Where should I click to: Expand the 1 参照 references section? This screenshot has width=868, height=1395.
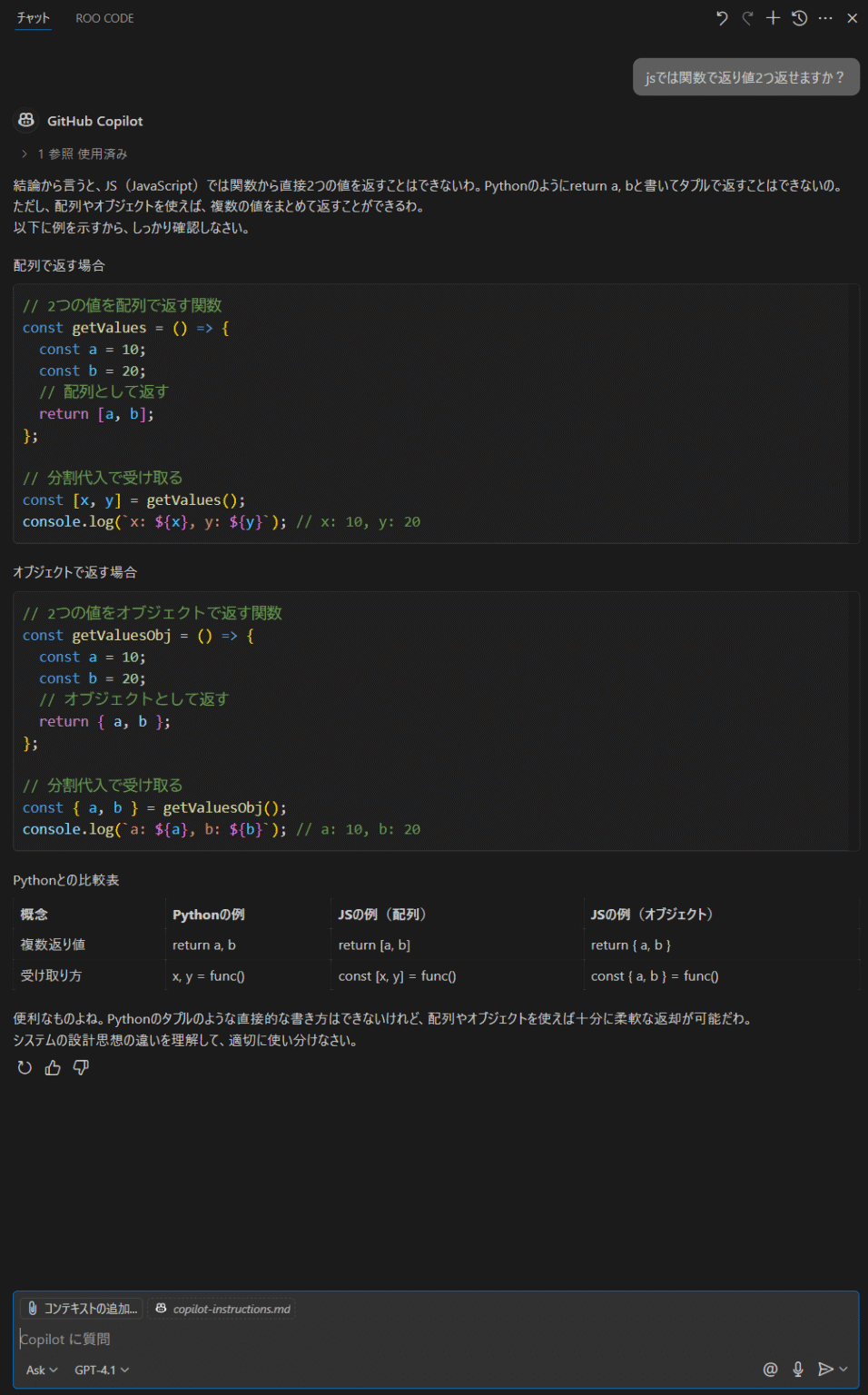pos(24,153)
